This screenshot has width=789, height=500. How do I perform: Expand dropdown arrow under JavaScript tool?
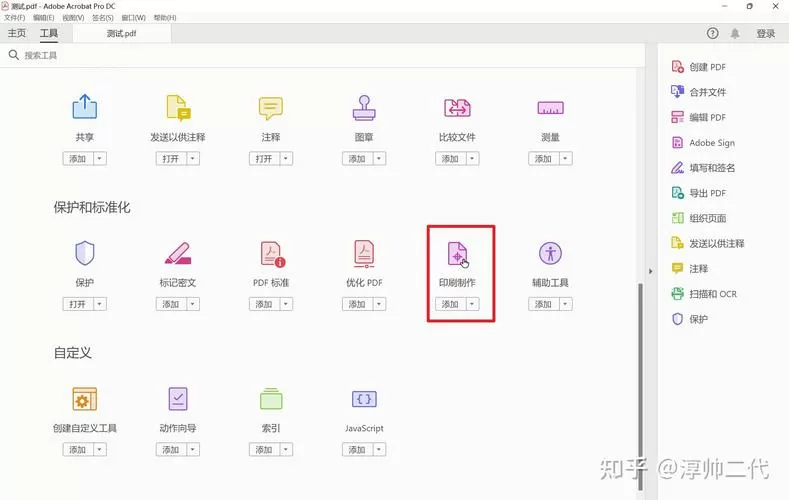coord(379,450)
